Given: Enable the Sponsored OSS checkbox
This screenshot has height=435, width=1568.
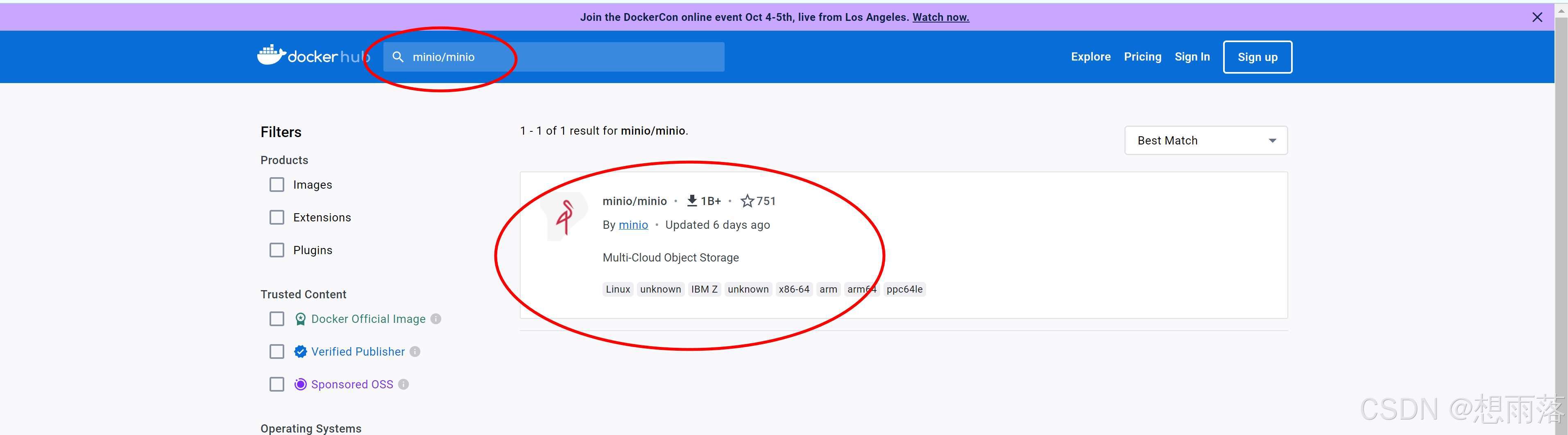Looking at the screenshot, I should (x=277, y=385).
